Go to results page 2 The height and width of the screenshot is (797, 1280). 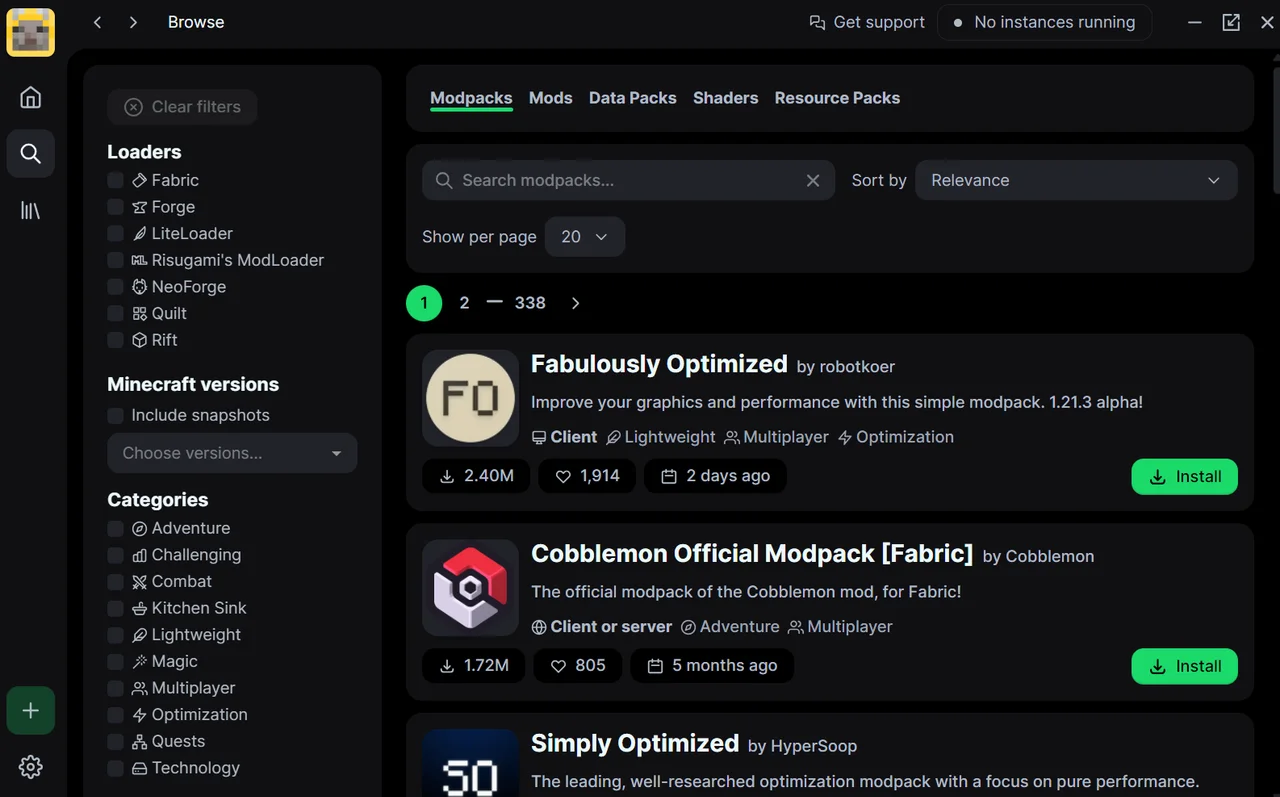point(464,303)
